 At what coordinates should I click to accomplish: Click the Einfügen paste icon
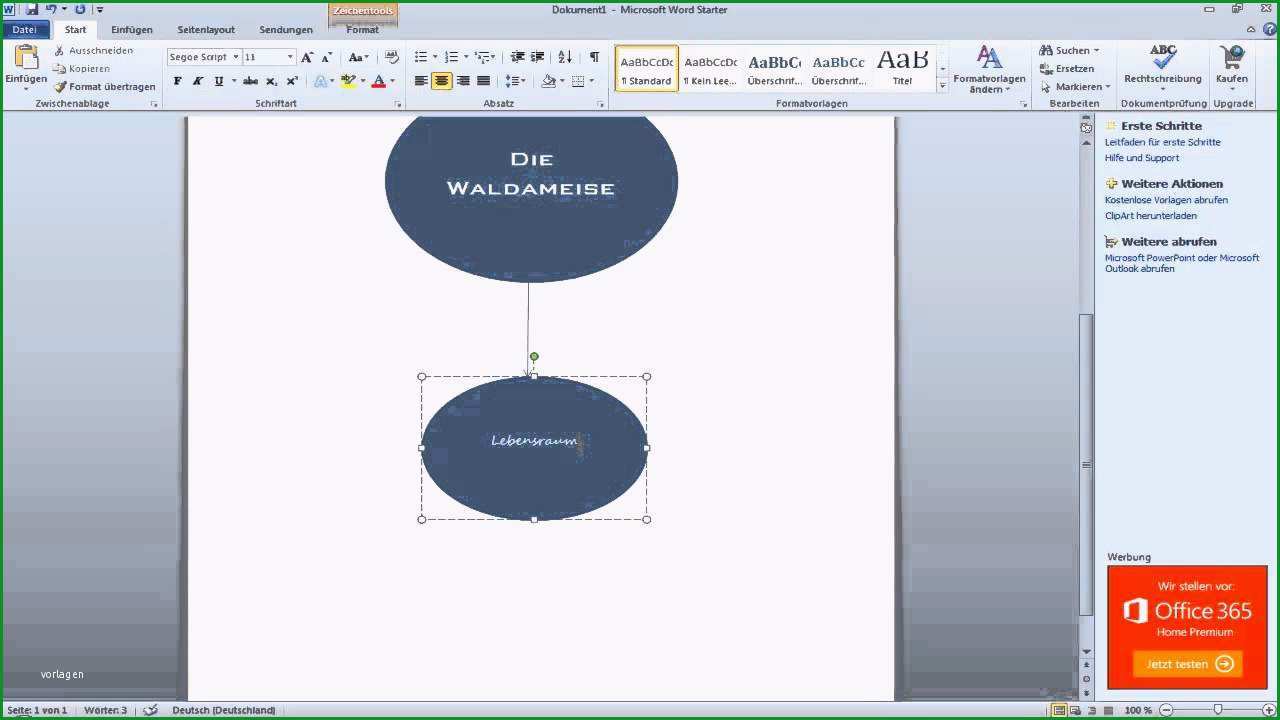pyautogui.click(x=25, y=58)
